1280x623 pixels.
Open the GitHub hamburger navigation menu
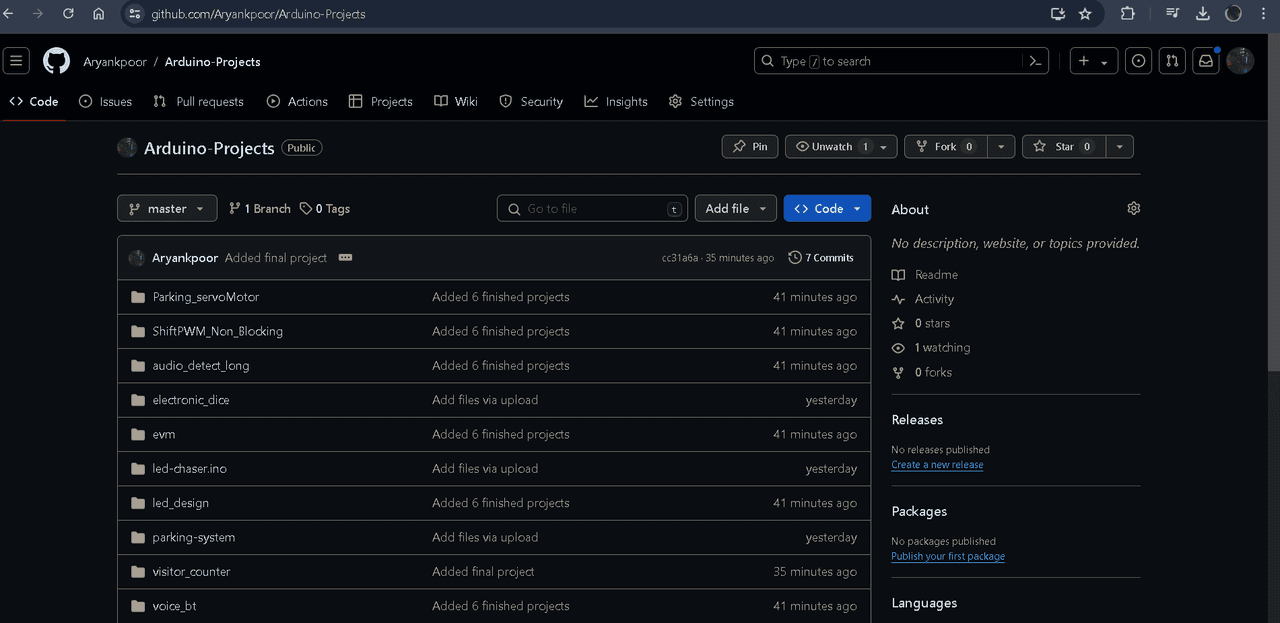tap(17, 61)
